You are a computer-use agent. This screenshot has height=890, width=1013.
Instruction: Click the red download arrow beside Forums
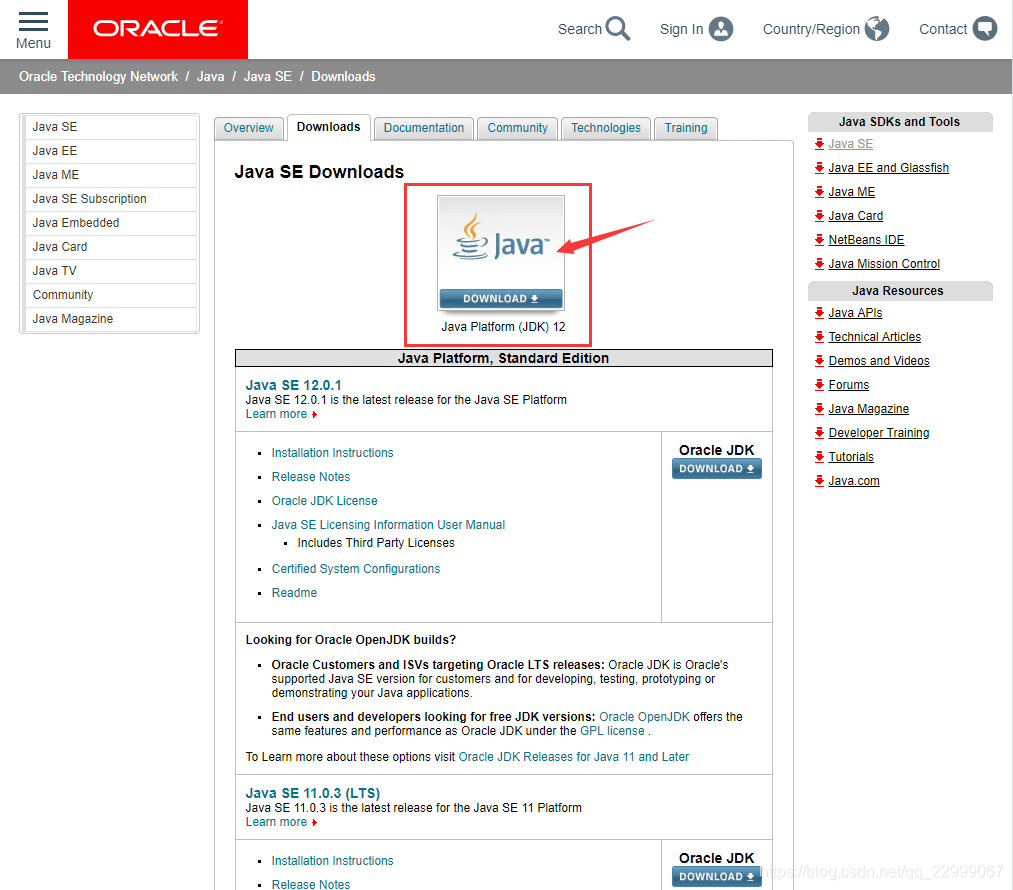tap(819, 384)
